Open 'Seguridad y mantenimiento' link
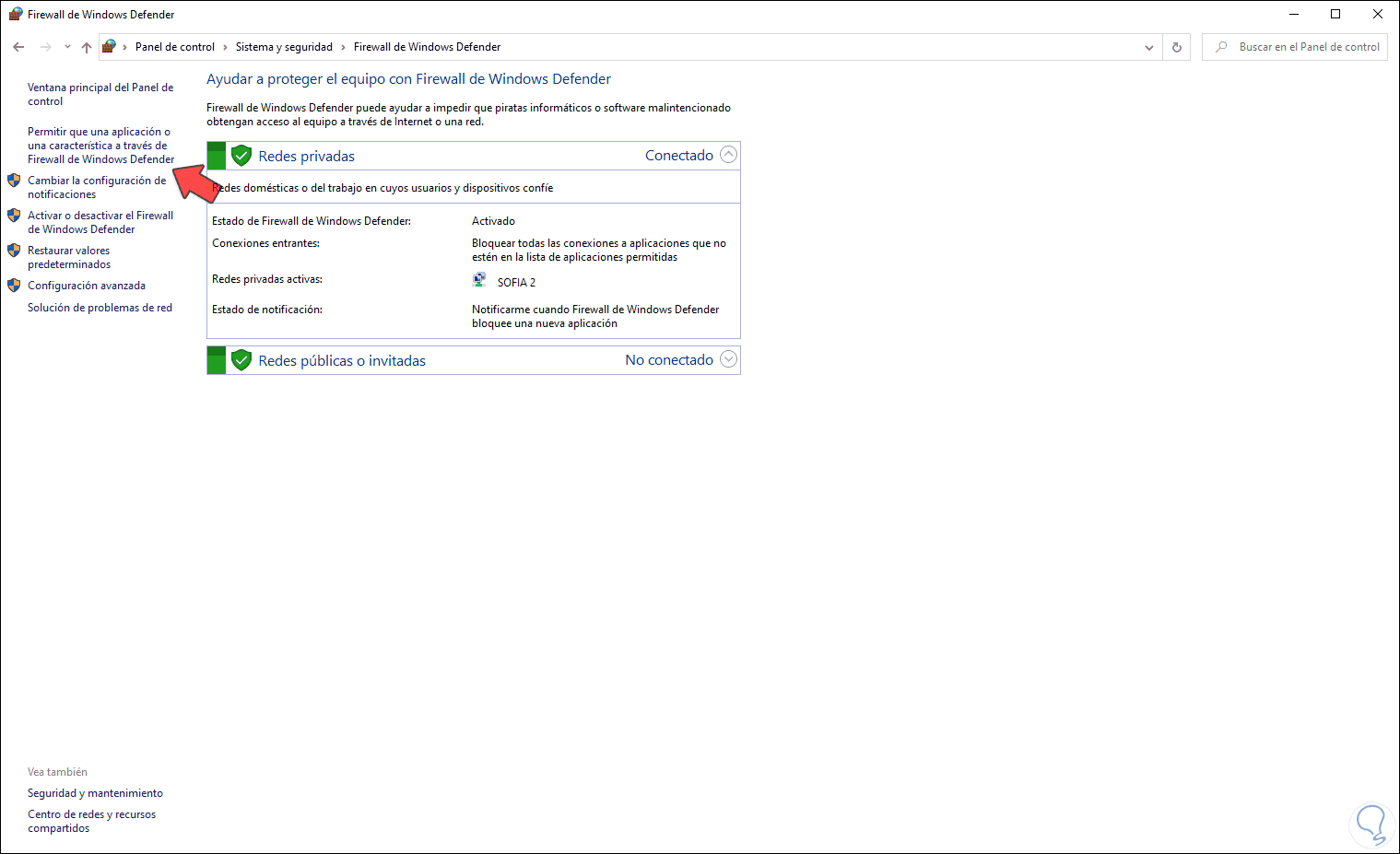Viewport: 1400px width, 854px height. (95, 793)
